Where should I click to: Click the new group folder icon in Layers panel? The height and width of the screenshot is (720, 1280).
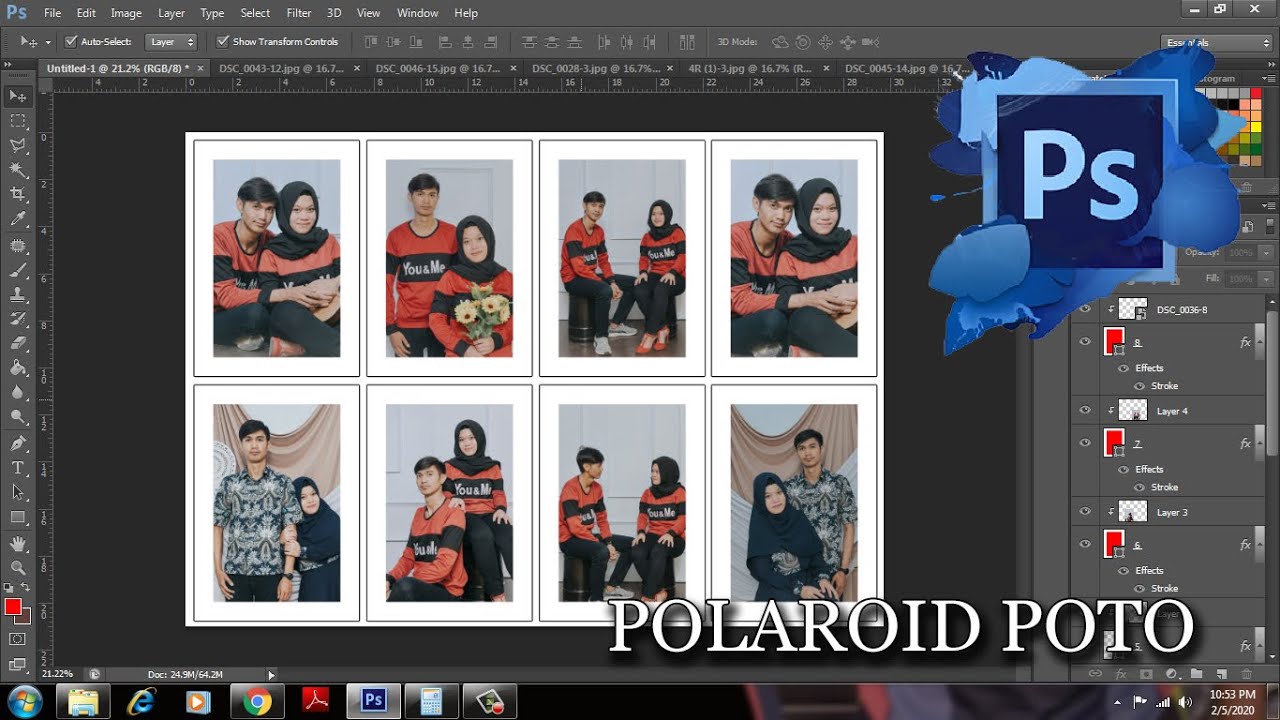click(1195, 675)
